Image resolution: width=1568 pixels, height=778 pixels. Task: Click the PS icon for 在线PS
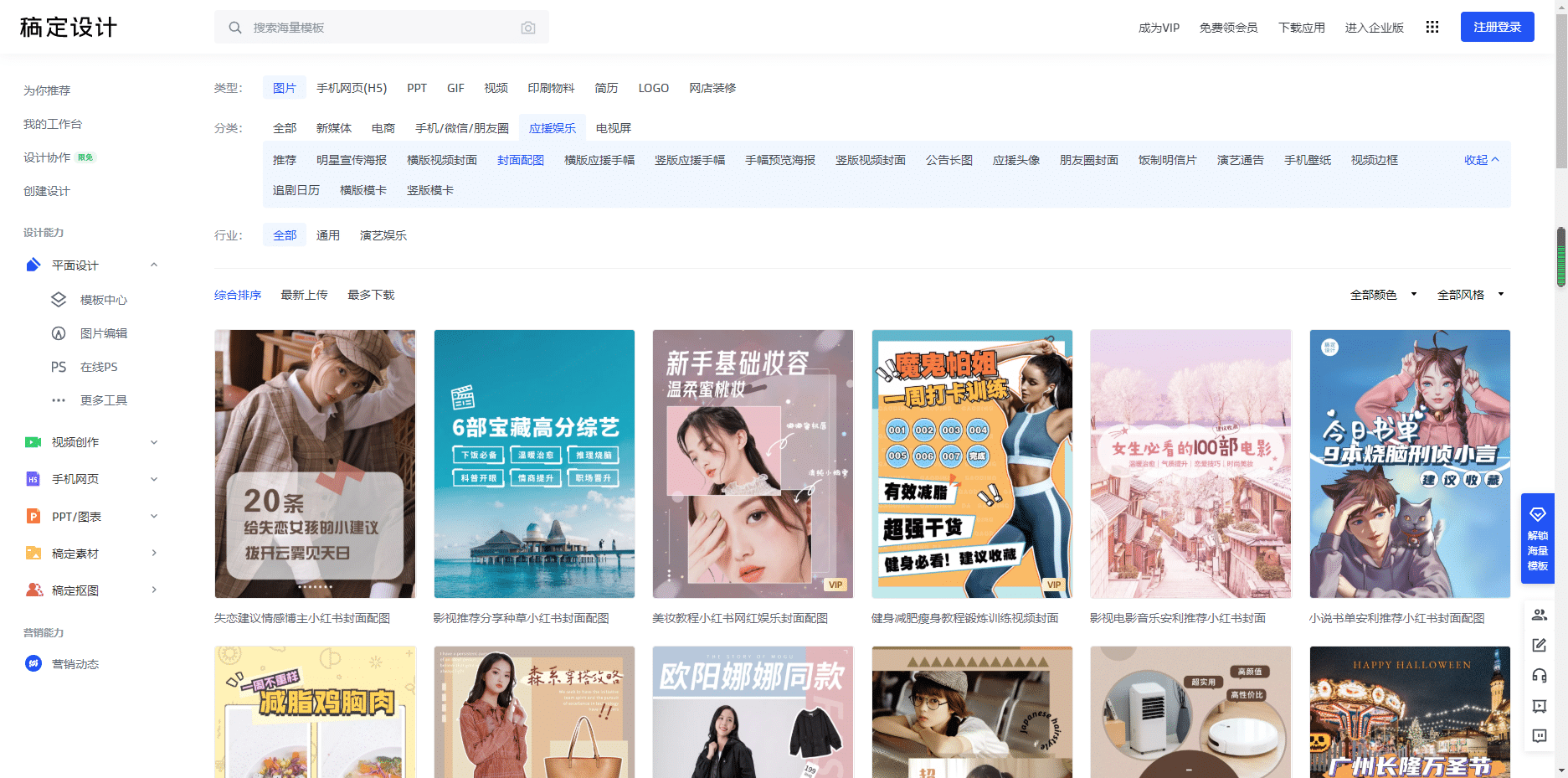59,367
